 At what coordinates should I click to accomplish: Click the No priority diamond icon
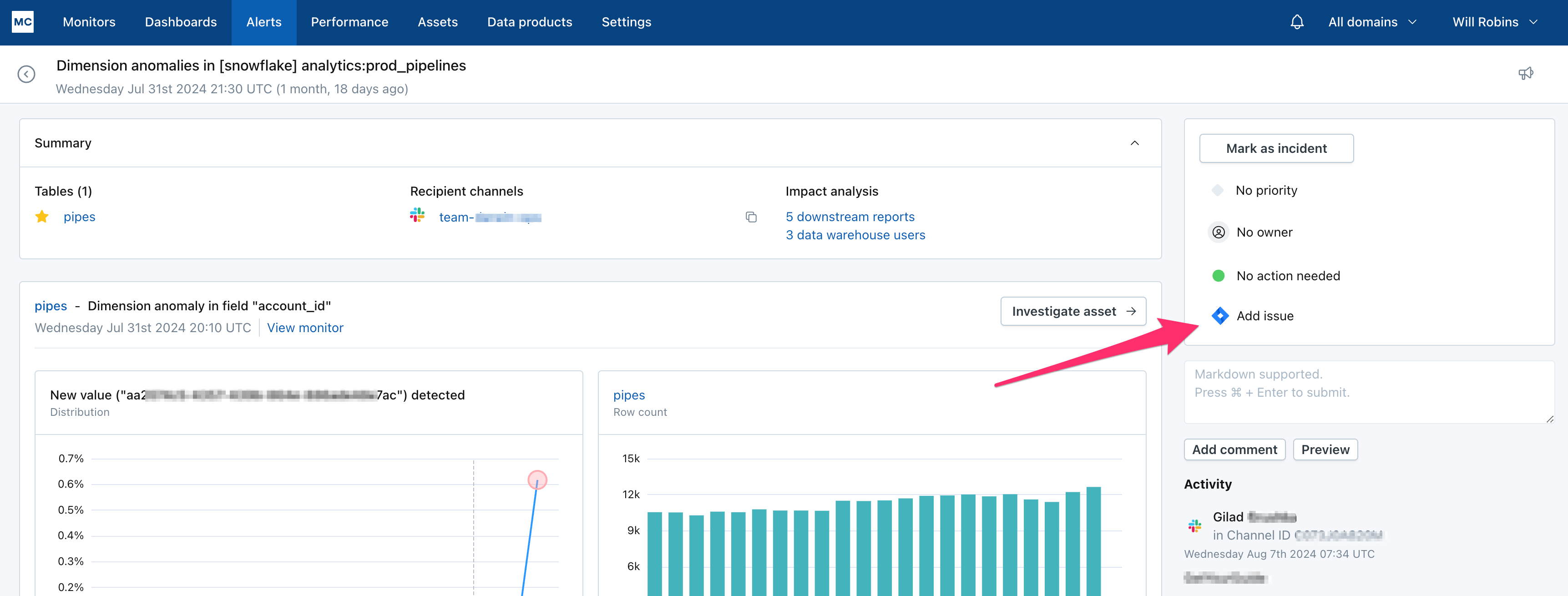[1217, 191]
